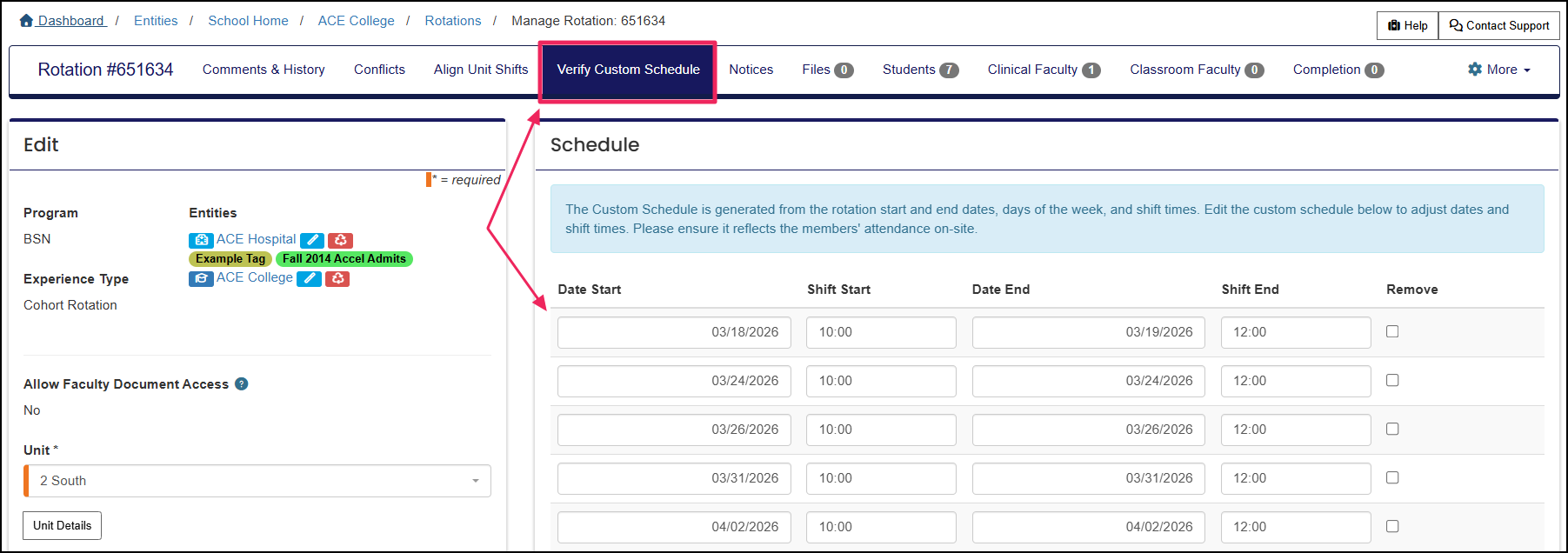Click Date Start field showing 03/18/2026

674,332
